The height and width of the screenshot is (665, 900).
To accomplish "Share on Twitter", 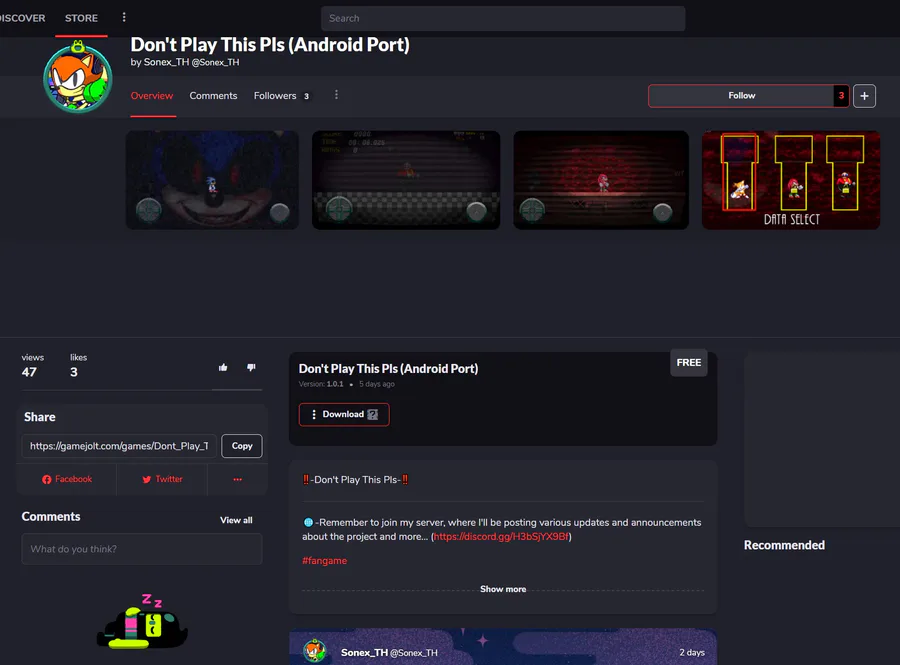I will click(162, 479).
